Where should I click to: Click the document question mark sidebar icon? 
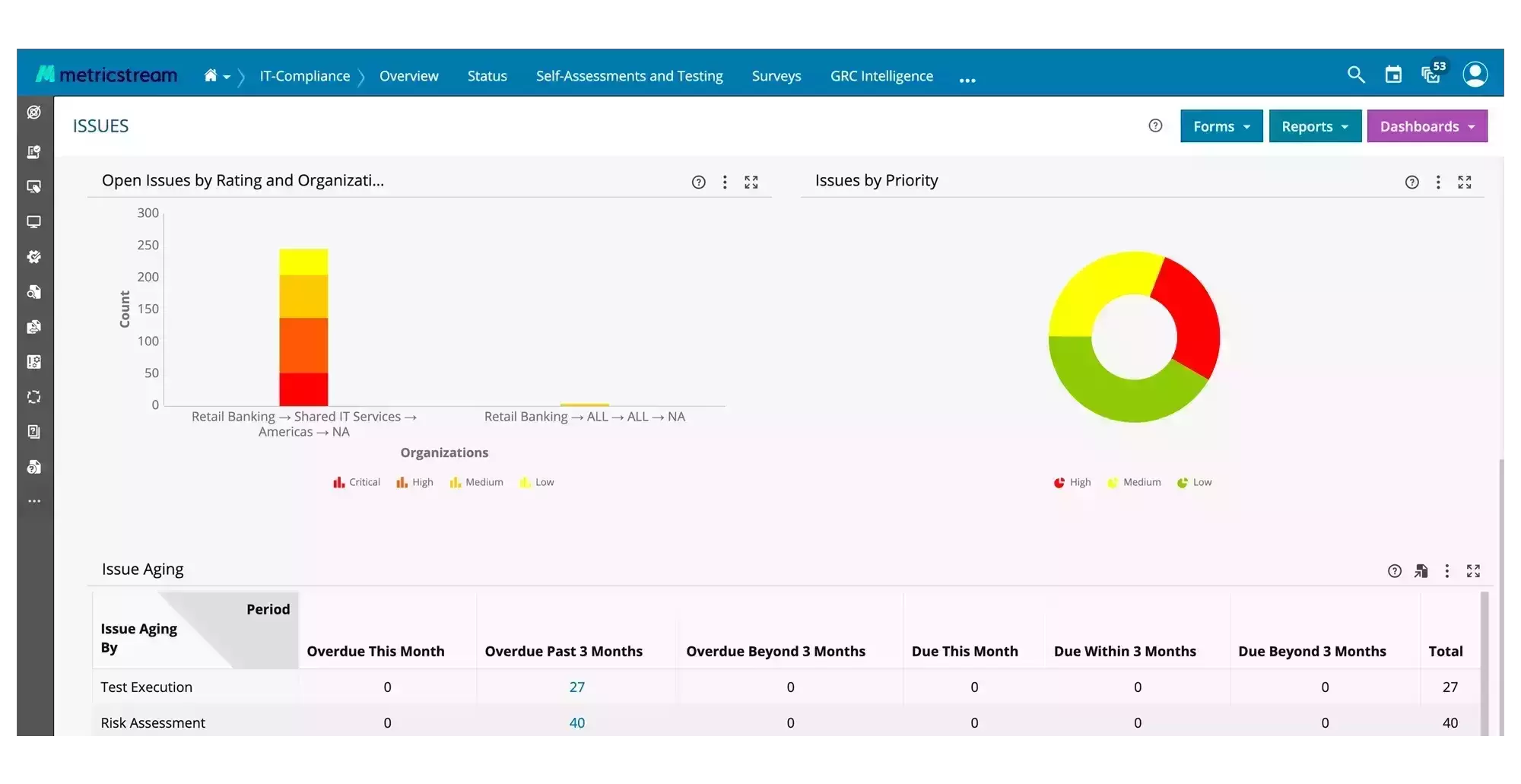(x=34, y=467)
